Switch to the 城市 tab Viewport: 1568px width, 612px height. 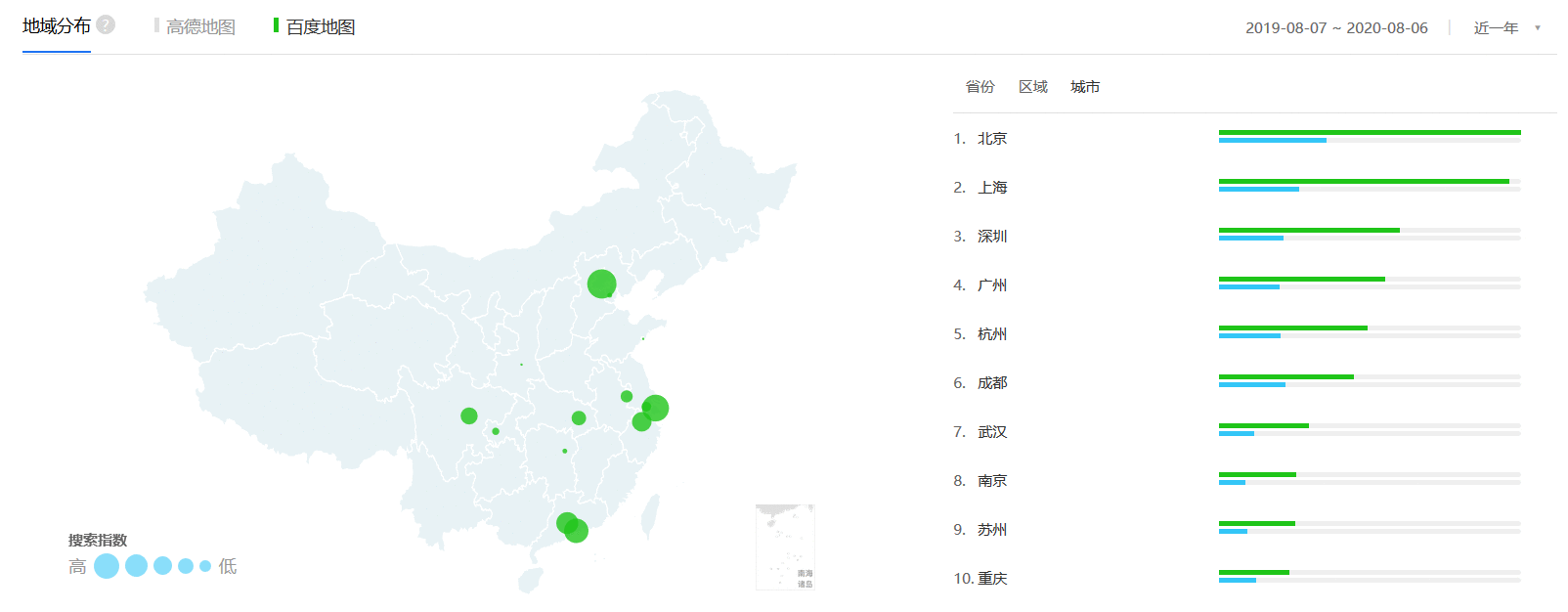[x=1085, y=86]
